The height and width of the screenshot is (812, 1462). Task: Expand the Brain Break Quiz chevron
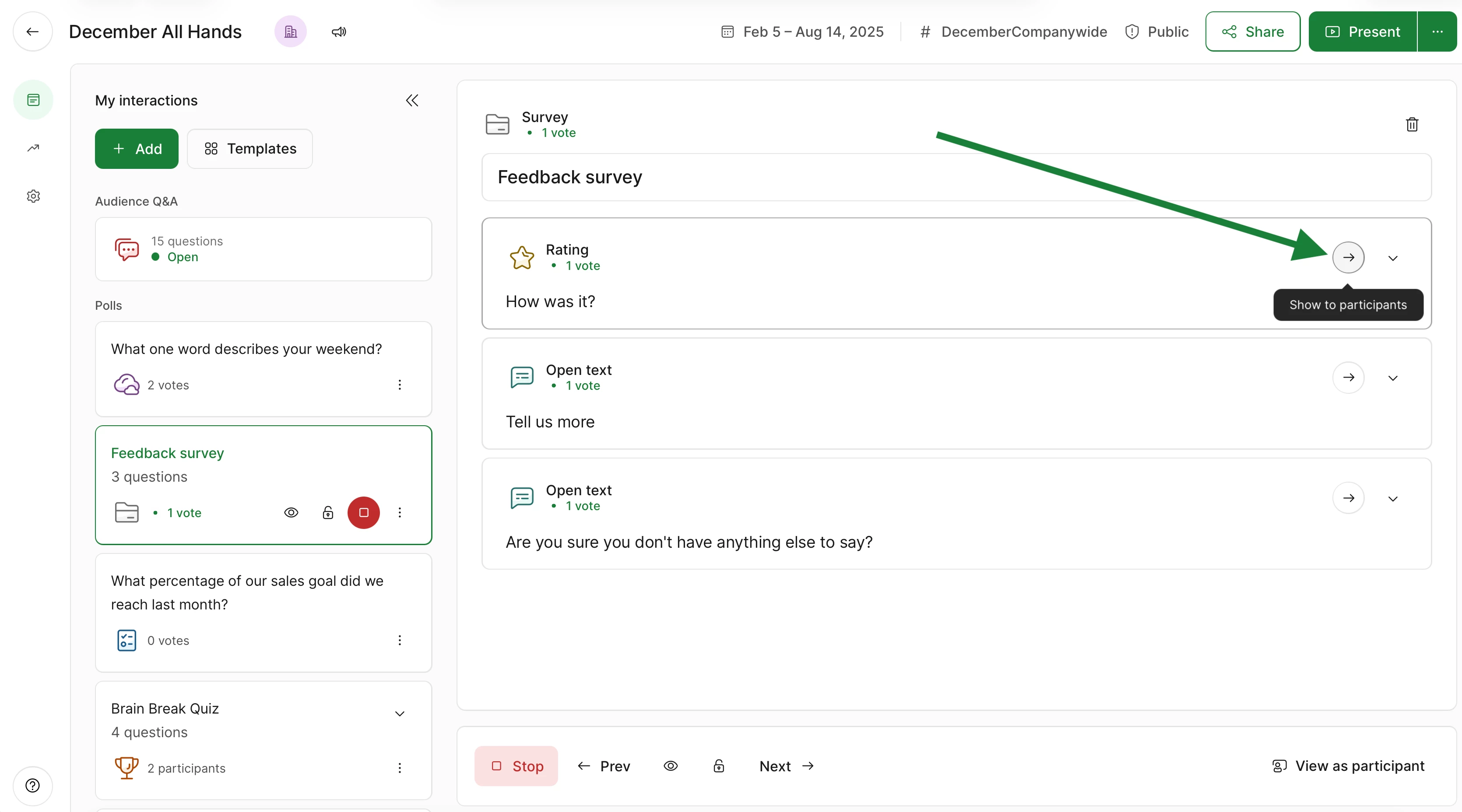click(x=400, y=714)
